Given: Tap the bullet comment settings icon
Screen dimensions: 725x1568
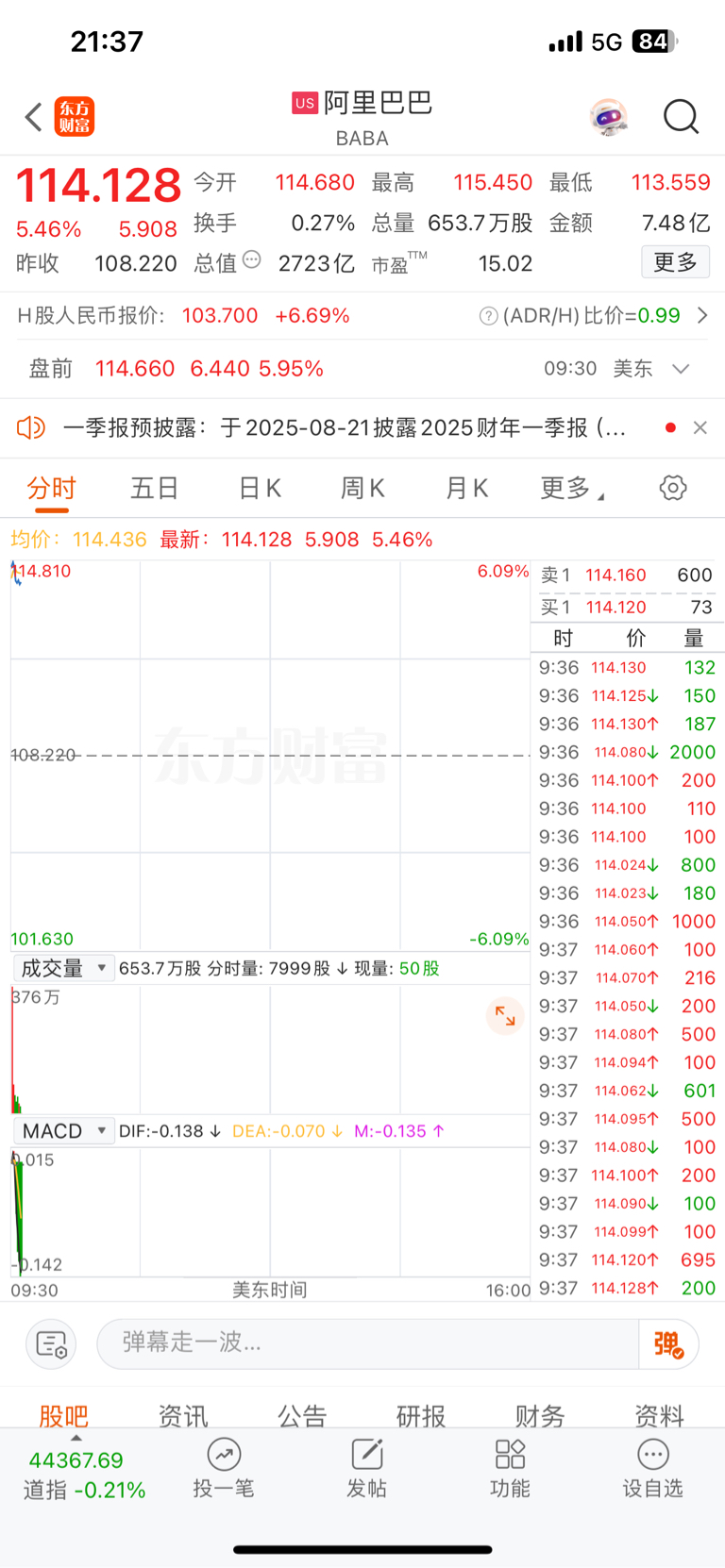Looking at the screenshot, I should (x=51, y=1343).
